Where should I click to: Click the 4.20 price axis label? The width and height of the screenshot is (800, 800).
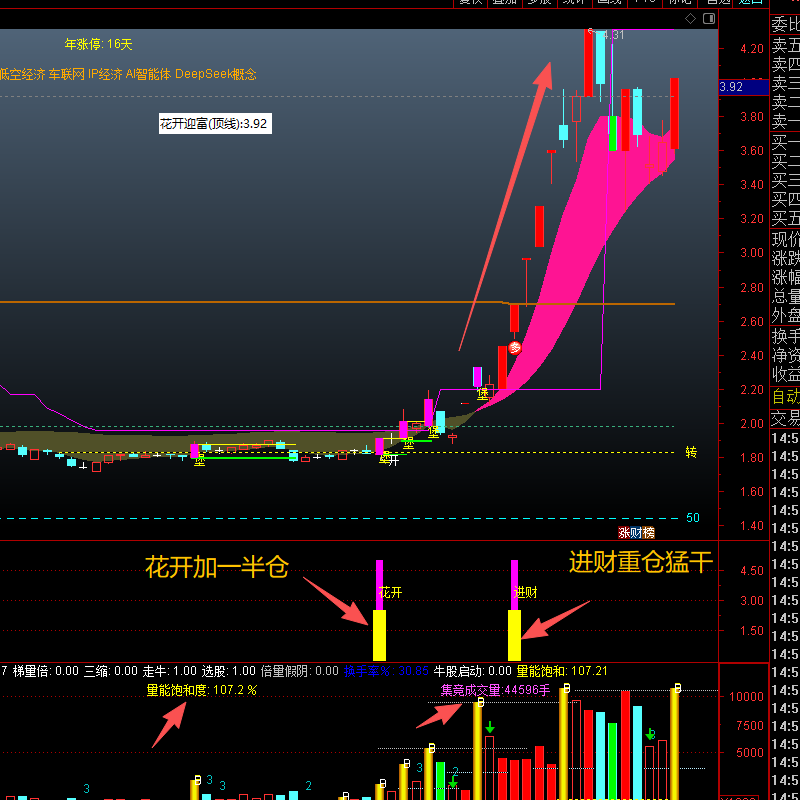[x=752, y=49]
